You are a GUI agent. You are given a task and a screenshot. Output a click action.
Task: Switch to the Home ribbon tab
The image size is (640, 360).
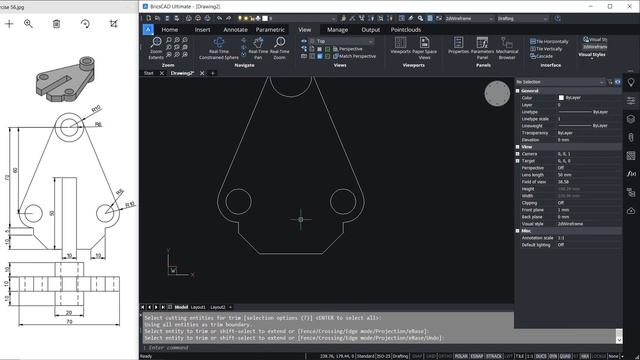[x=169, y=30]
